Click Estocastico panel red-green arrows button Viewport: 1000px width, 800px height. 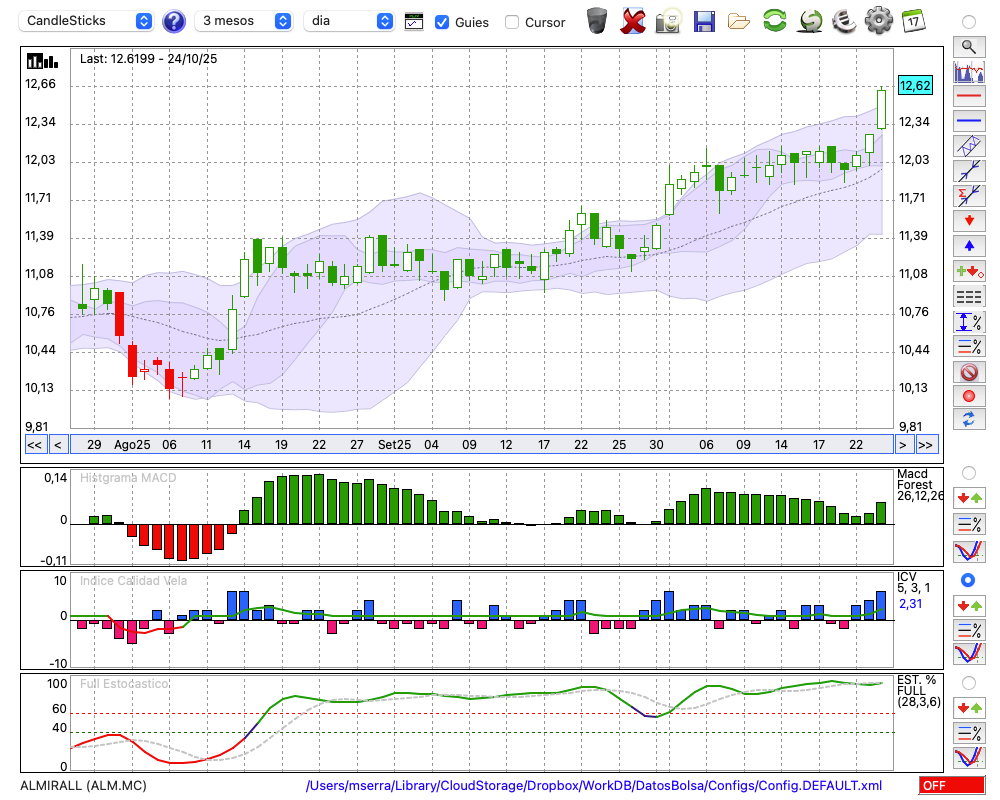[969, 707]
